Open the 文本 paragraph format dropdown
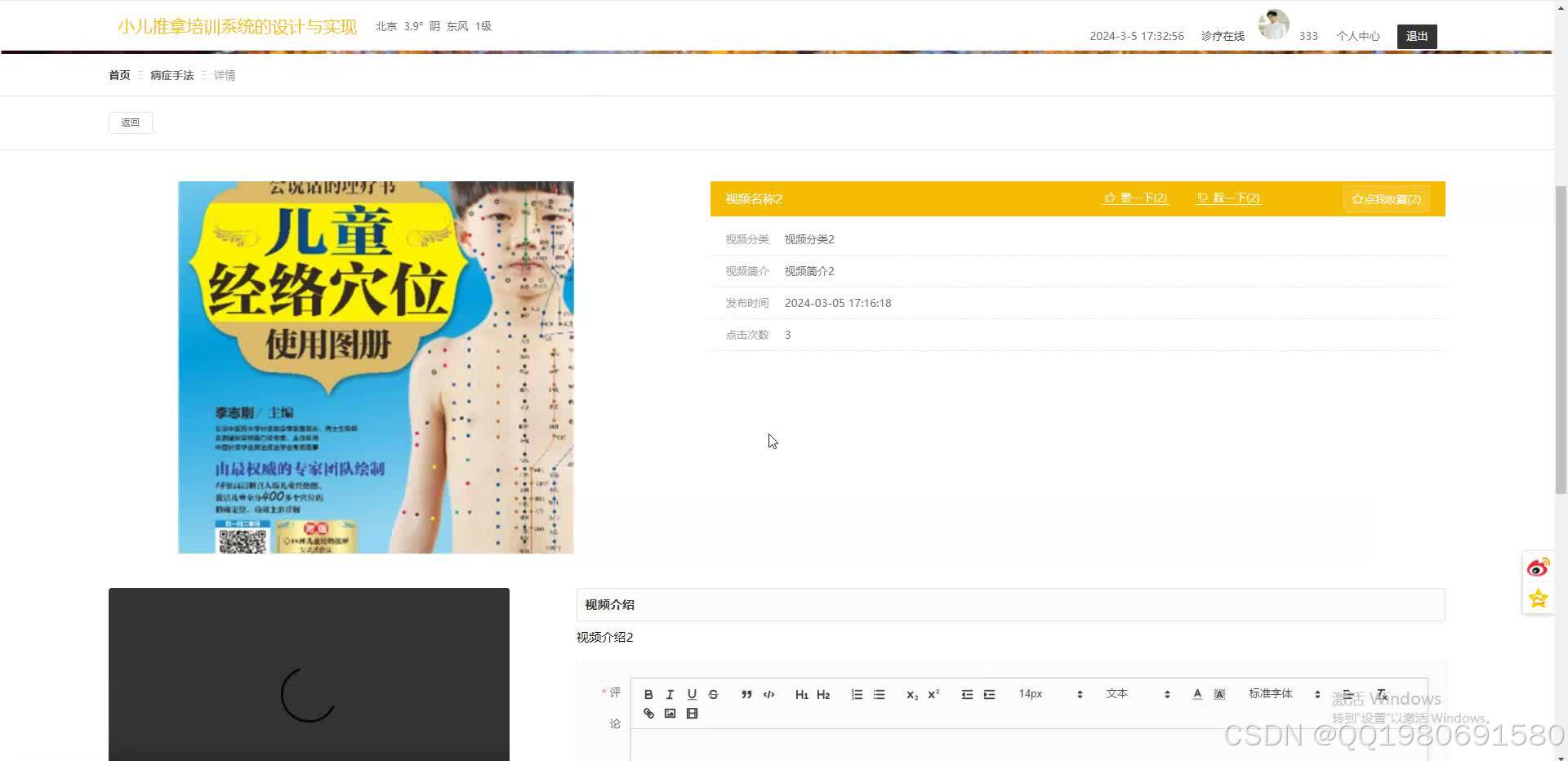Viewport: 1568px width, 761px height. point(1117,693)
